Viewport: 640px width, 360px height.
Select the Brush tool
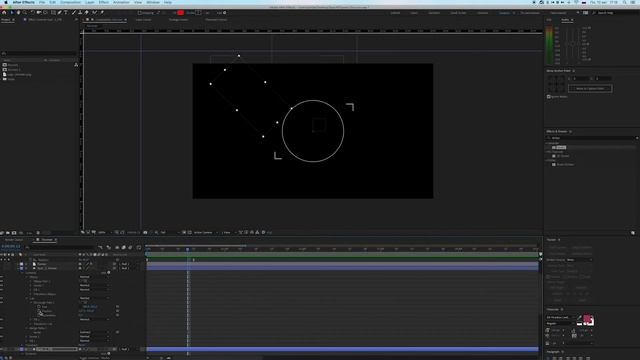[x=73, y=13]
